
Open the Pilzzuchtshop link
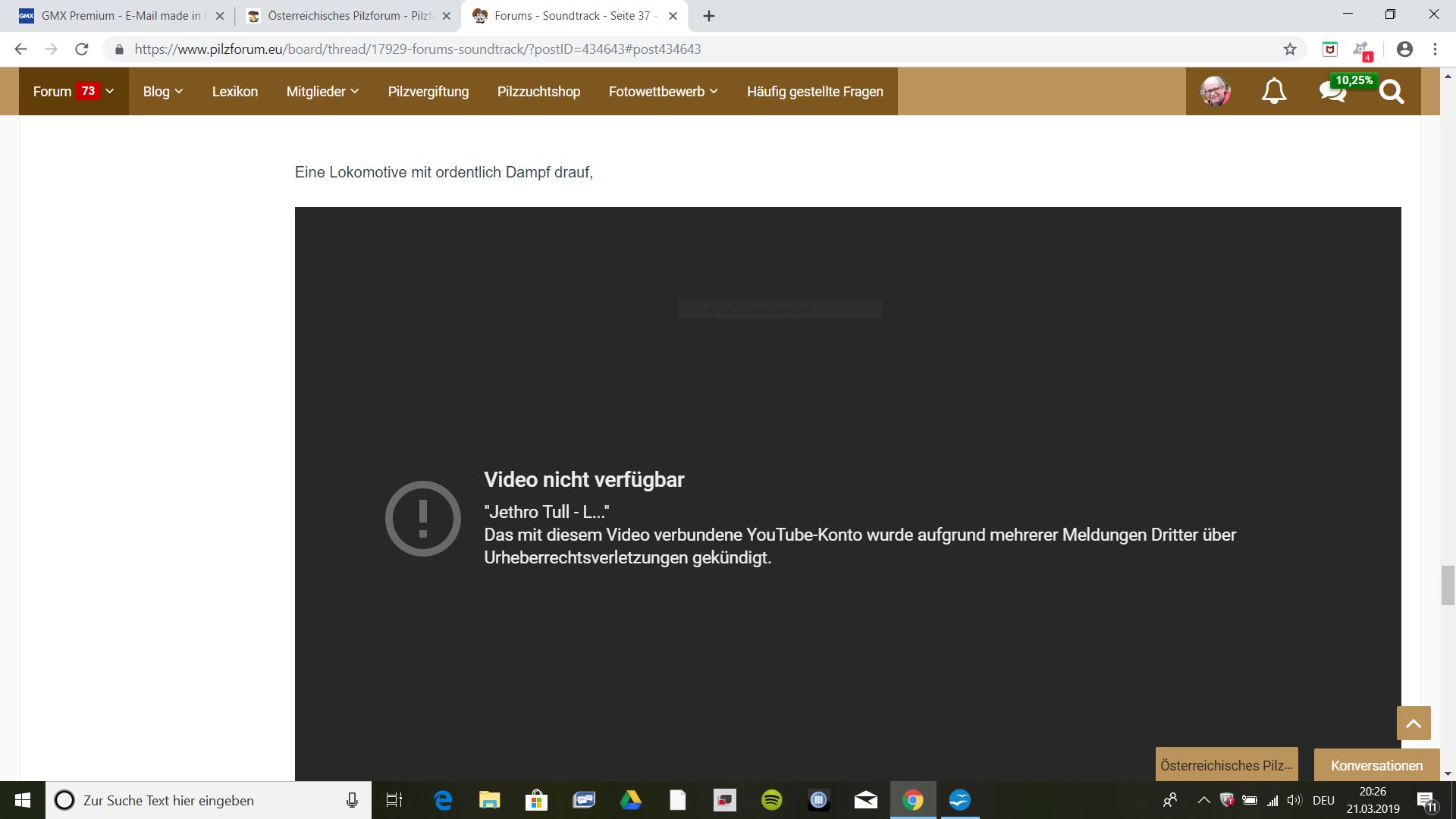pyautogui.click(x=538, y=92)
